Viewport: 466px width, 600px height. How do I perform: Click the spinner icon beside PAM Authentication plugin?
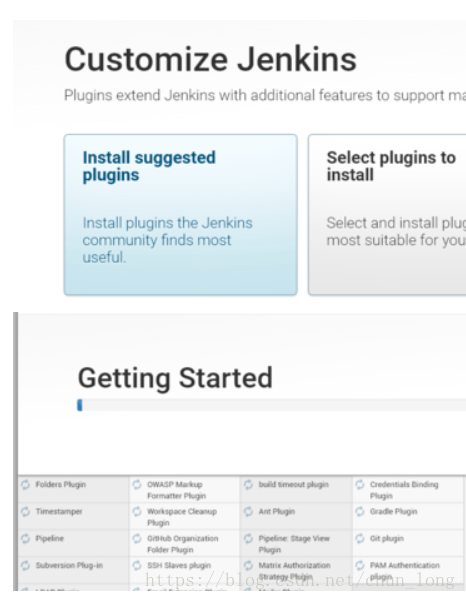pos(360,565)
